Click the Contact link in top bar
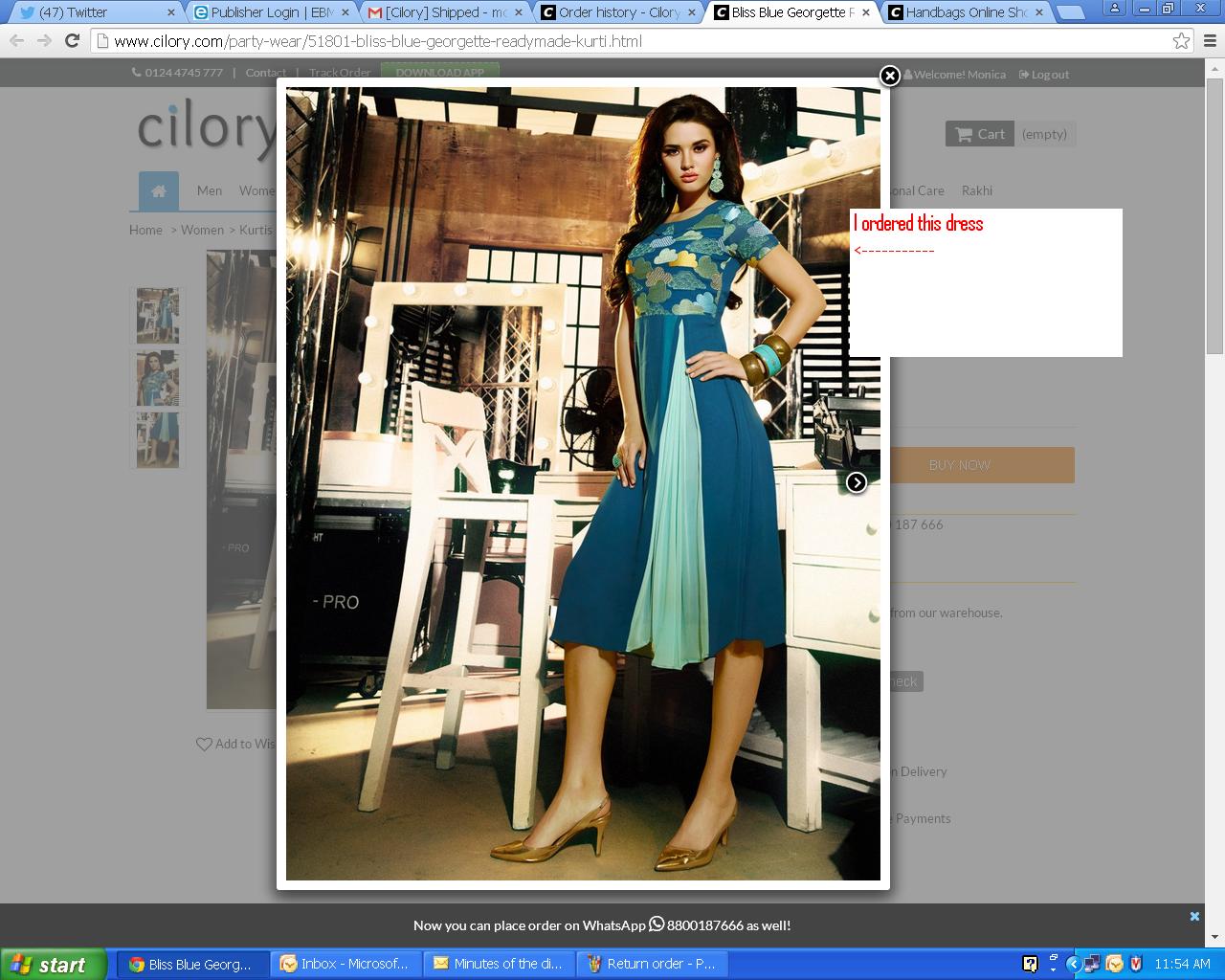1225x980 pixels. (265, 73)
